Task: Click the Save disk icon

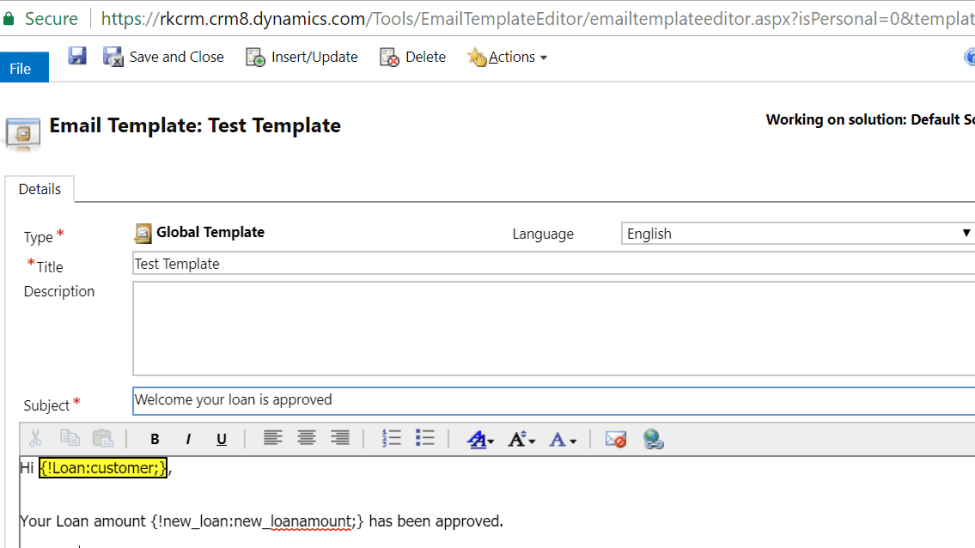Action: tap(77, 57)
